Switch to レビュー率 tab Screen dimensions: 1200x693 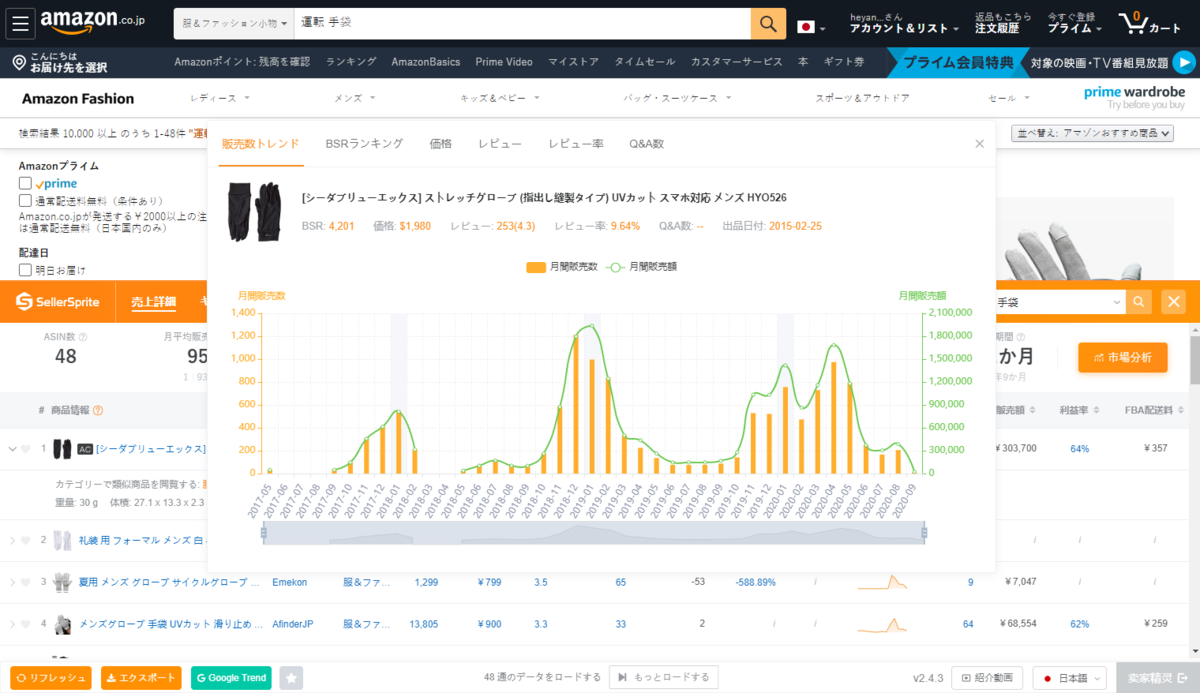(576, 144)
